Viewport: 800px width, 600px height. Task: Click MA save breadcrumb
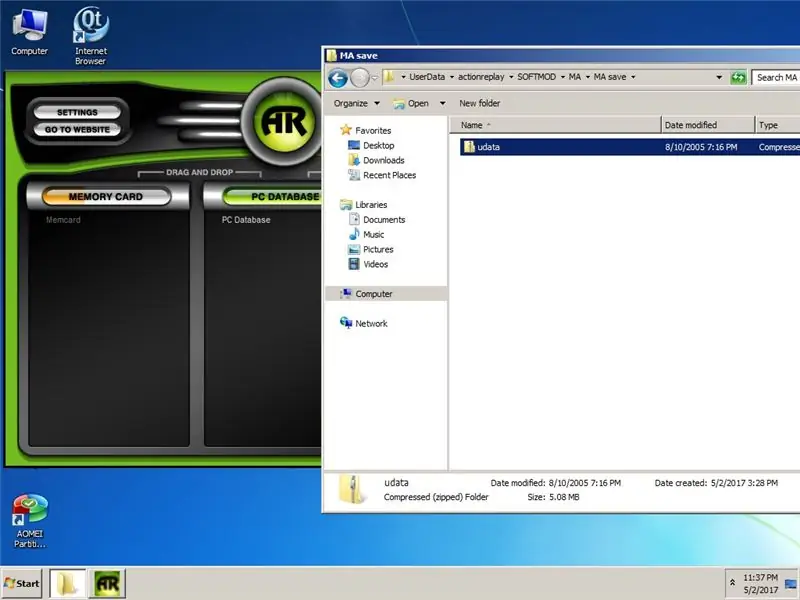pos(610,77)
